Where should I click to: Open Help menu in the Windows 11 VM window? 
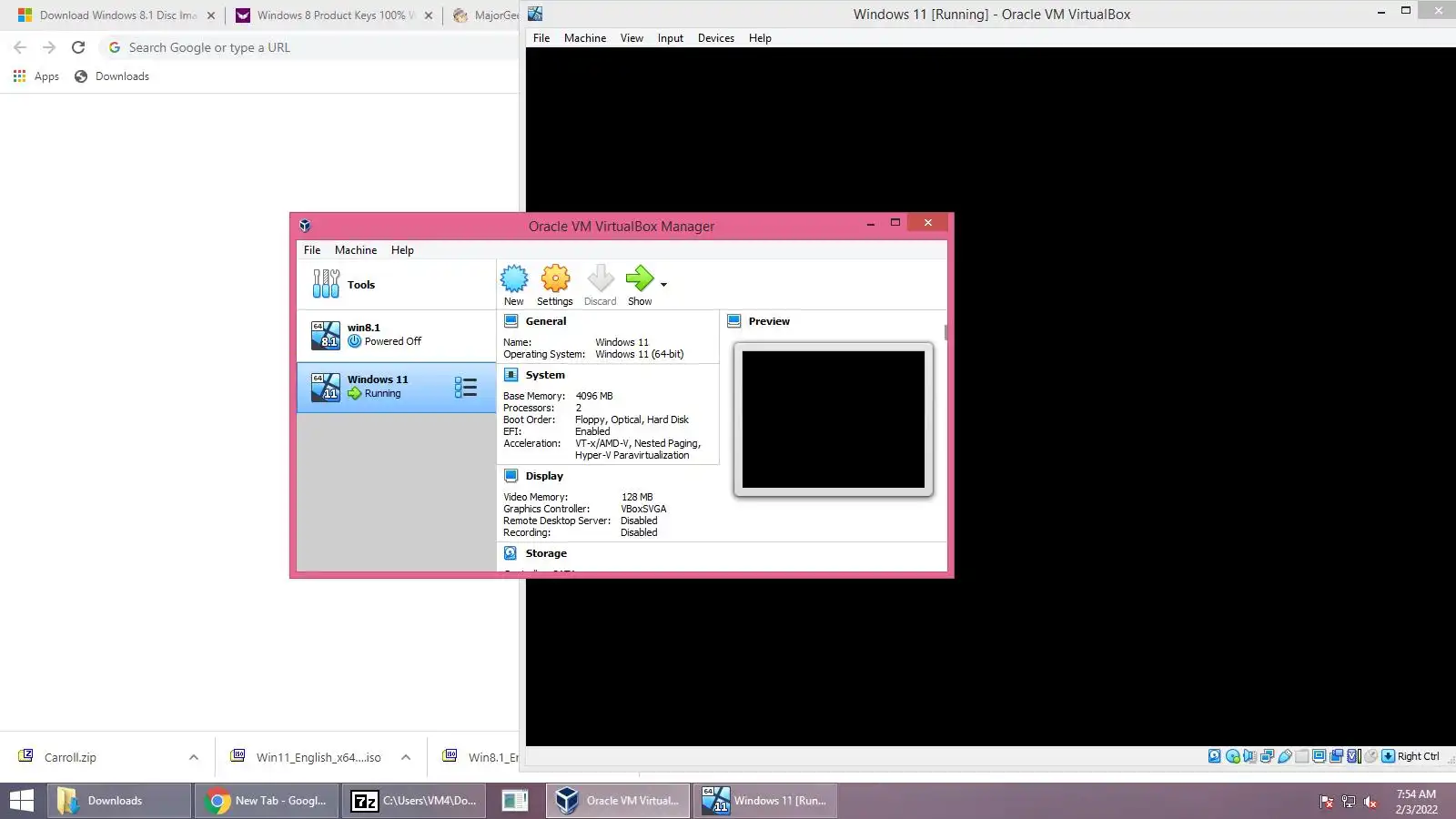(760, 38)
